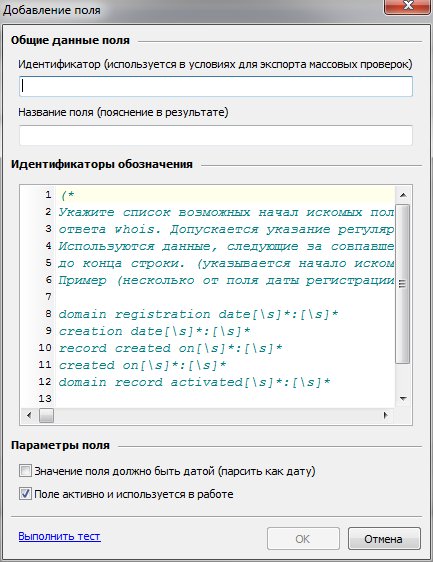Close the Добавление поля dialog window
The image size is (433, 562).
click(x=408, y=6)
